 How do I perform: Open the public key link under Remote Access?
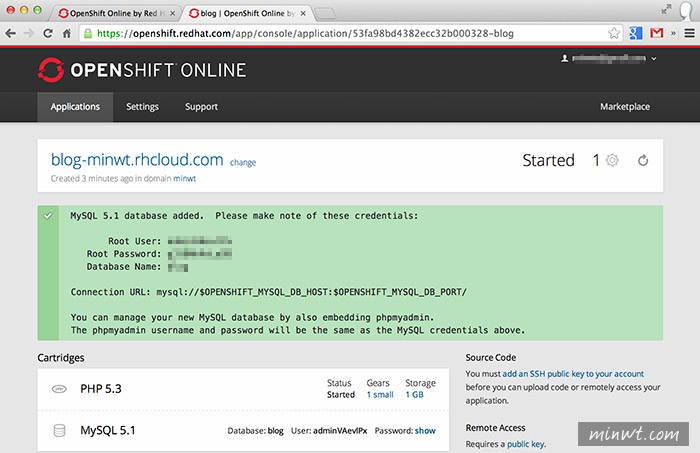pyautogui.click(x=525, y=444)
